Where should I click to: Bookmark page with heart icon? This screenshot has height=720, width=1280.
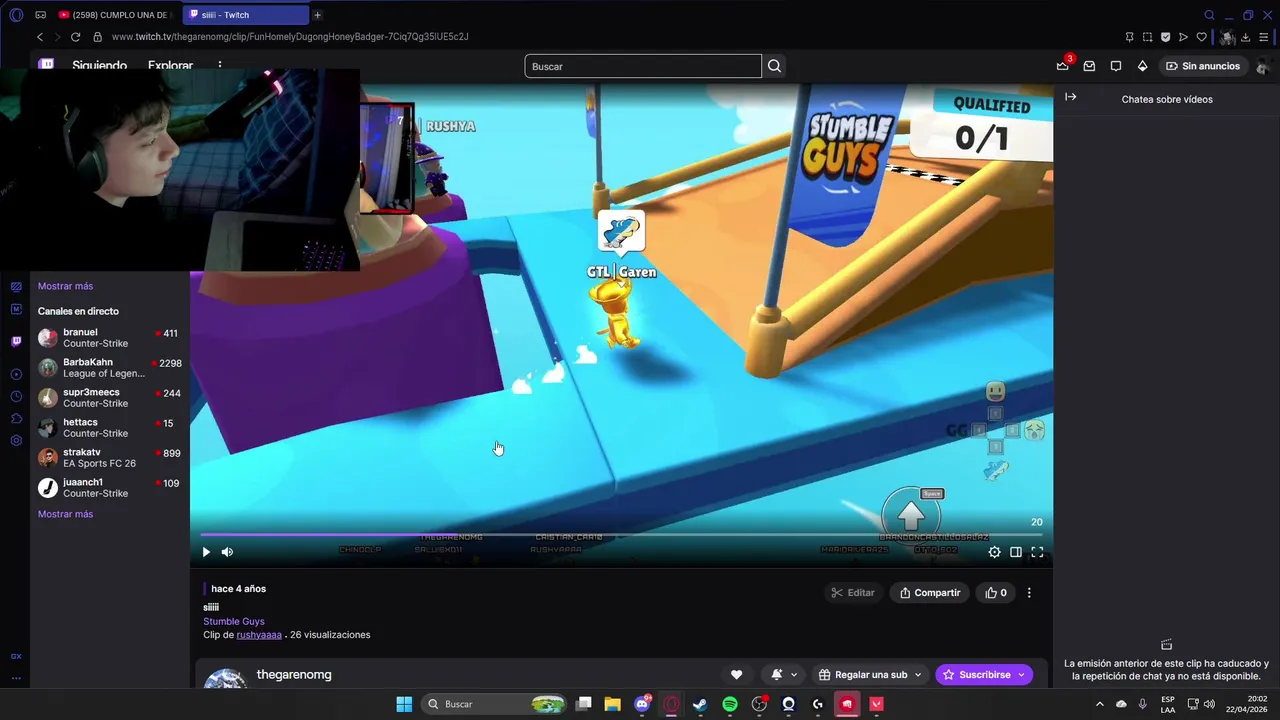click(x=1201, y=37)
